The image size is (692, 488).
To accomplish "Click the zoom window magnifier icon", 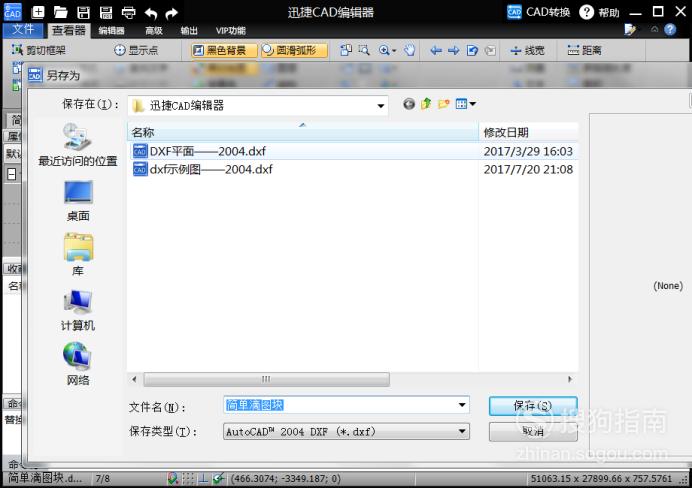I will coord(364,50).
